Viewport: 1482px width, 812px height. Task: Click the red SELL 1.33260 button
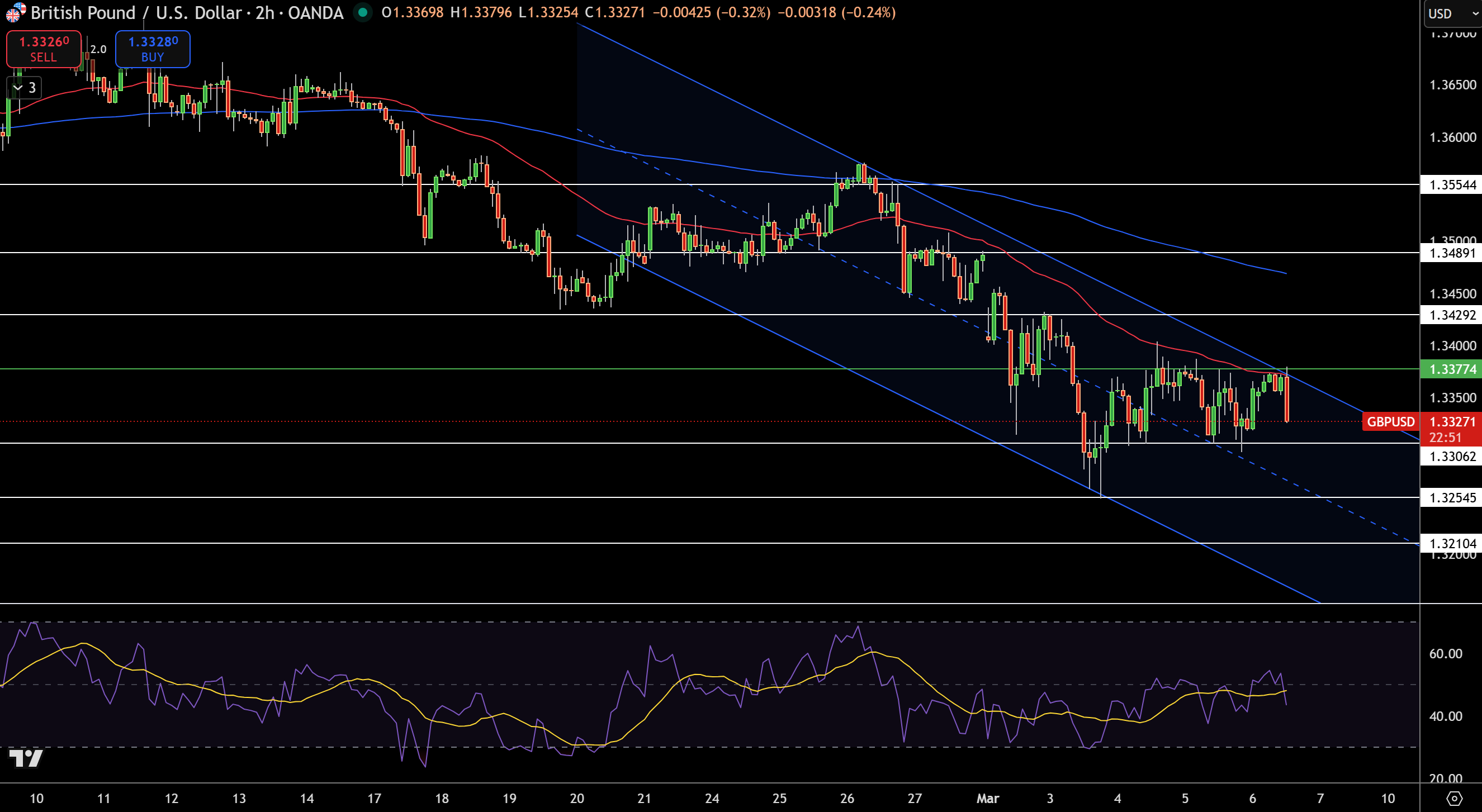tap(44, 49)
